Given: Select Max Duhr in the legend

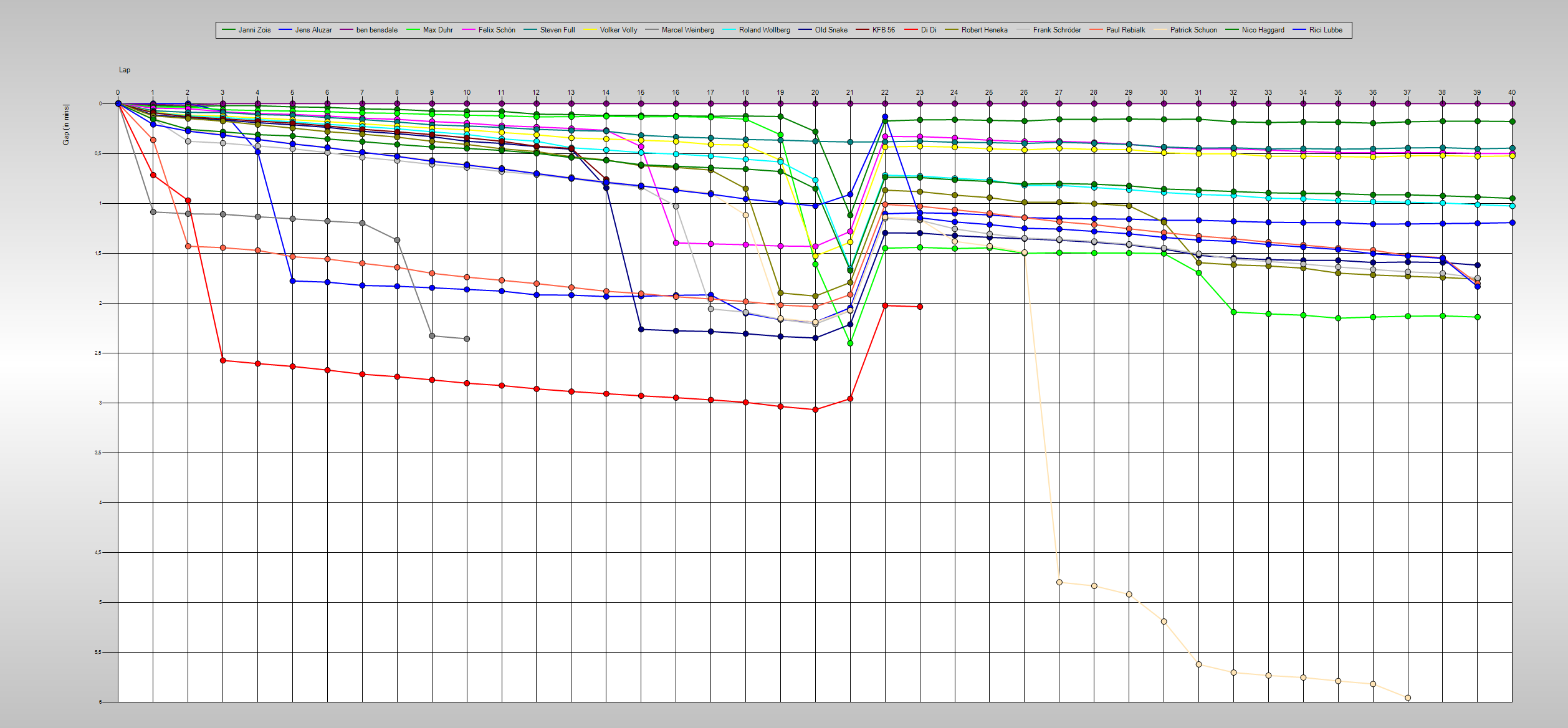Looking at the screenshot, I should 437,30.
